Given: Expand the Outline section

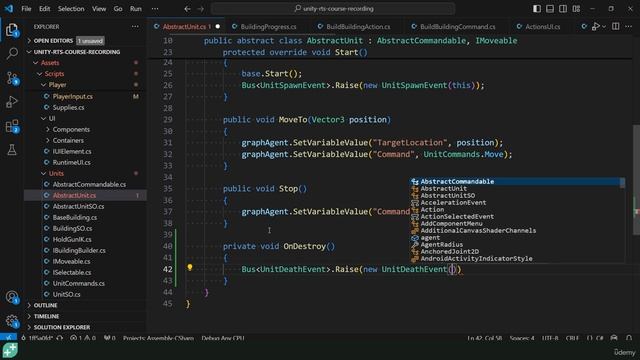Looking at the screenshot, I should click(45, 305).
